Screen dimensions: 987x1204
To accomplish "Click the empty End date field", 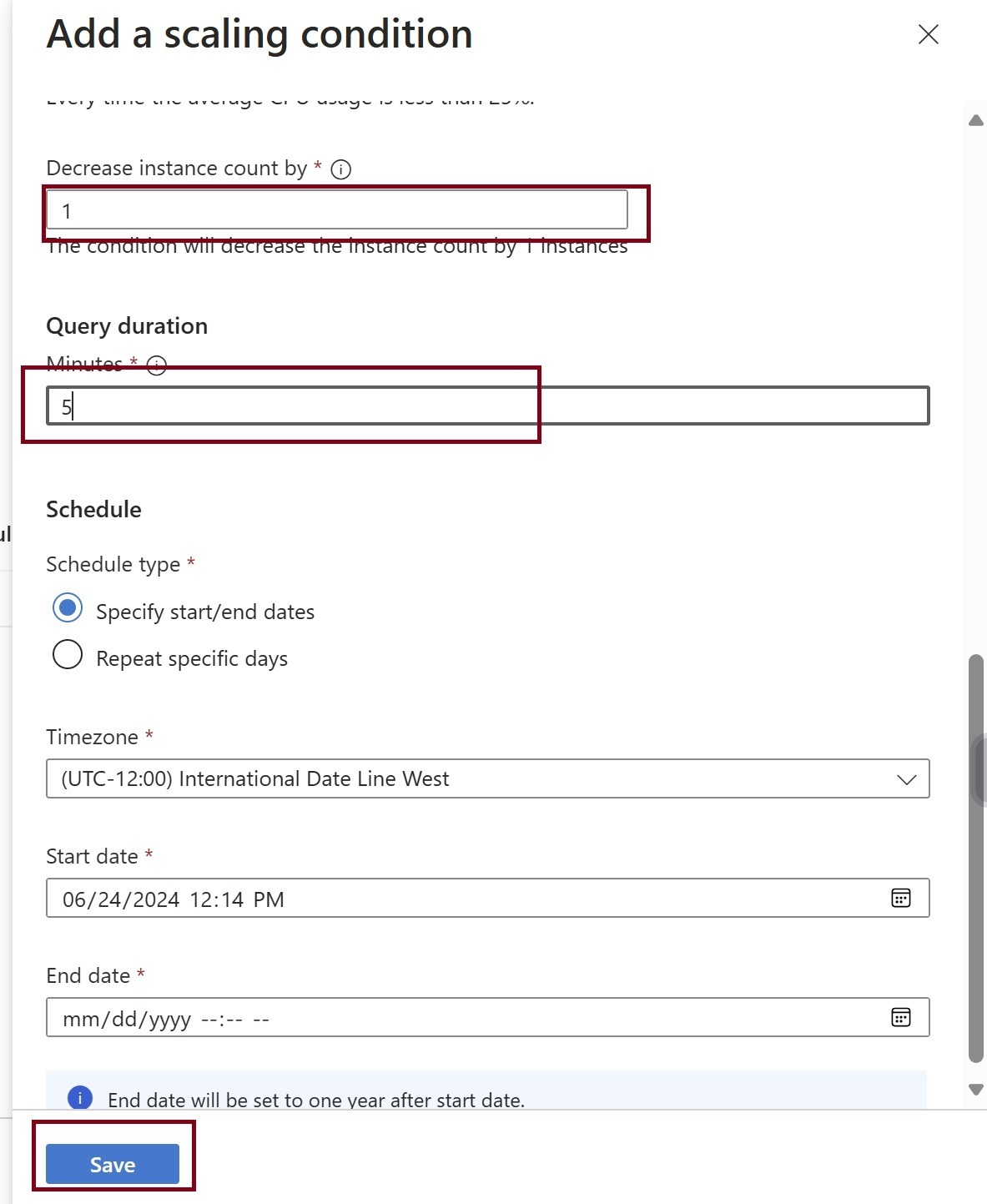I will [467, 1018].
